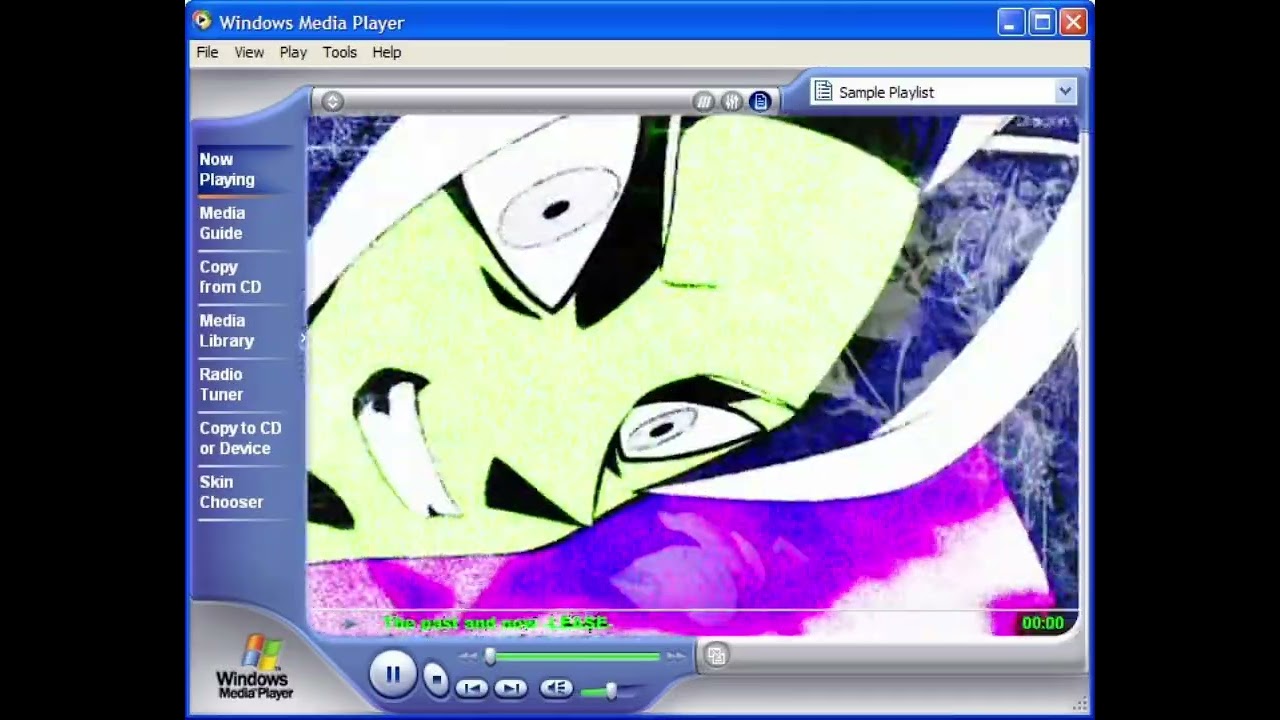Select the Now Playing tab

[x=243, y=169]
